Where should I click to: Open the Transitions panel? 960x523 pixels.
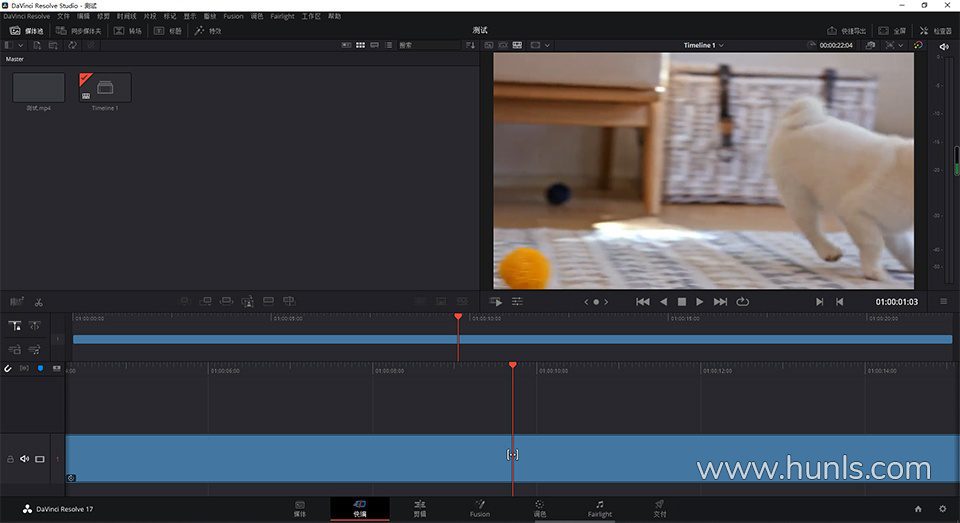tap(127, 31)
